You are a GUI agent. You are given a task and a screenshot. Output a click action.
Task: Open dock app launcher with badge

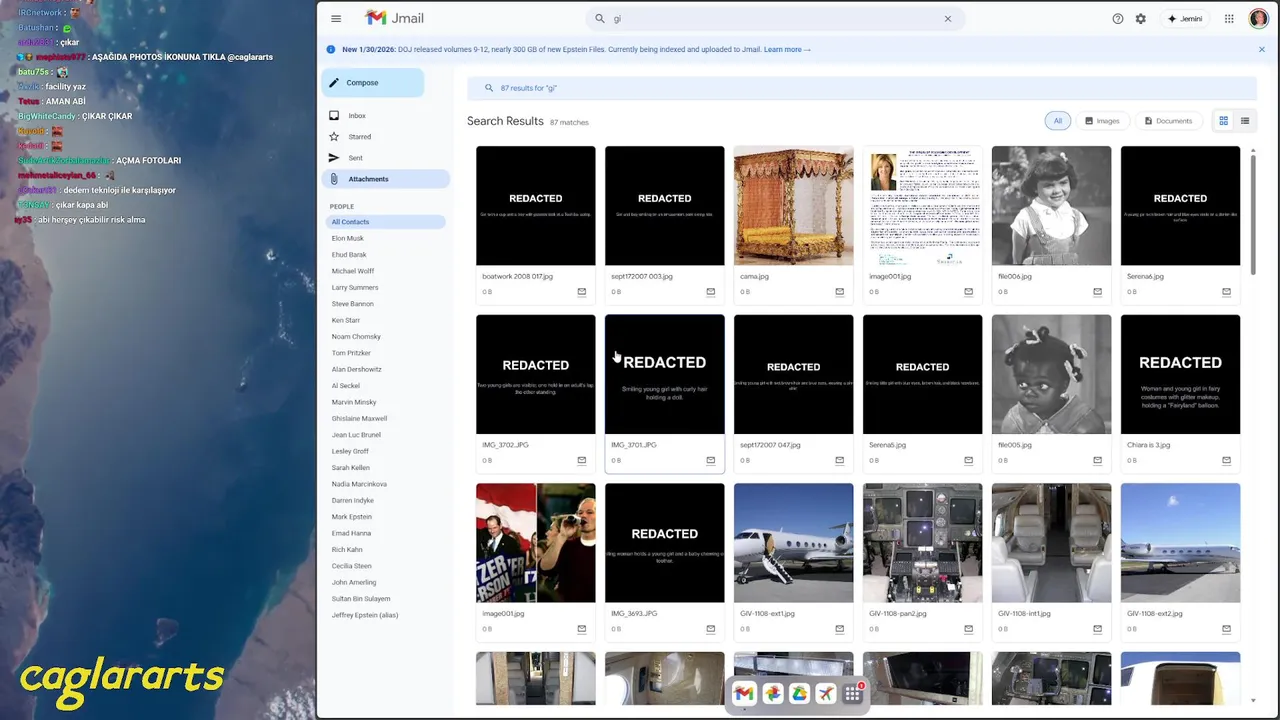[853, 694]
